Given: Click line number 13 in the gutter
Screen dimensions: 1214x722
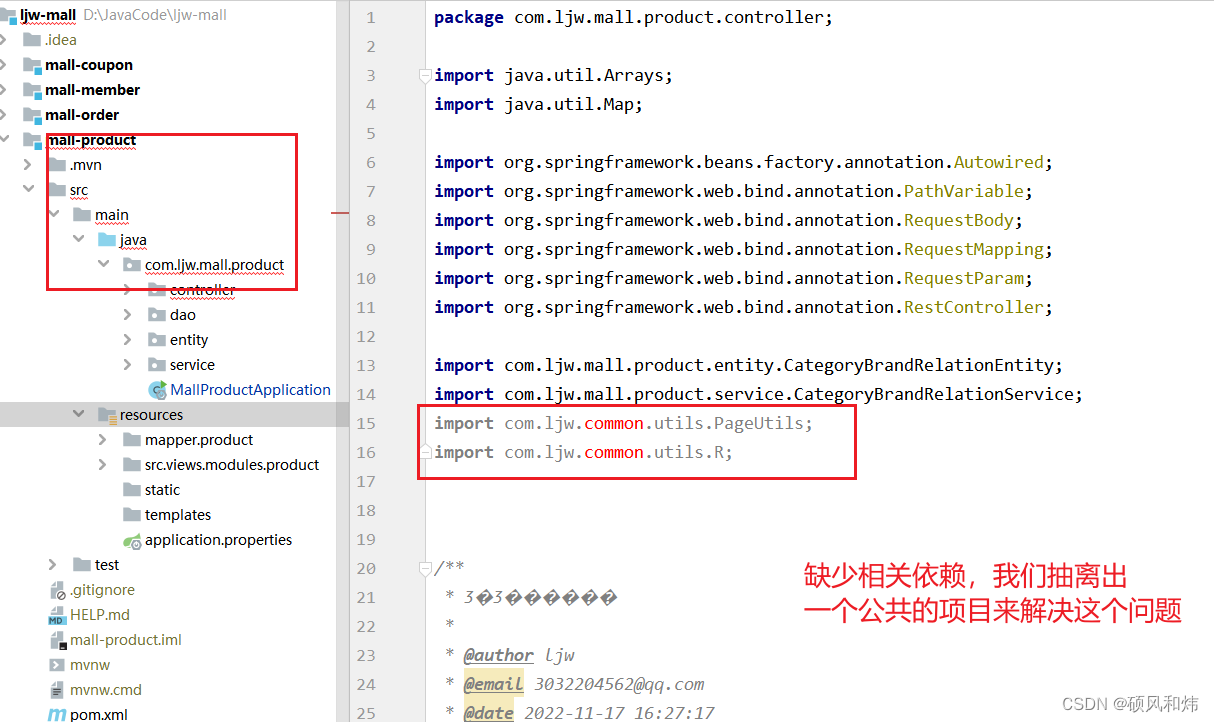Looking at the screenshot, I should (x=366, y=365).
